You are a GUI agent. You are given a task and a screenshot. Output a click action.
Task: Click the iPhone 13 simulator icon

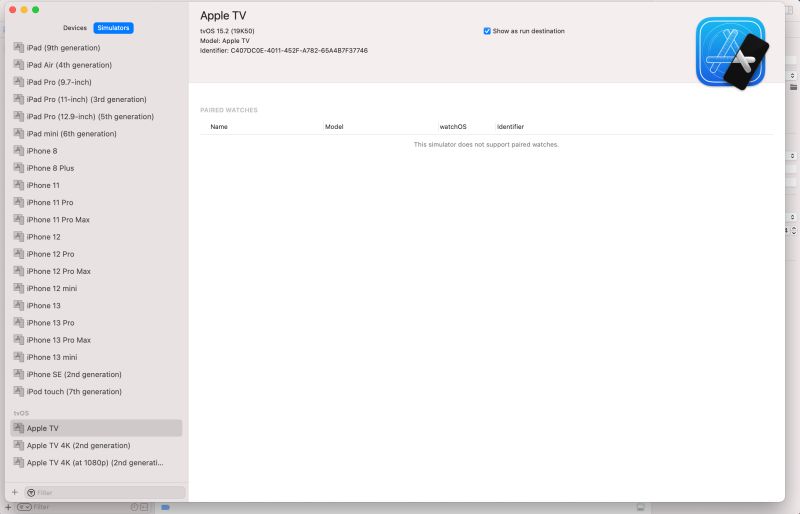(x=19, y=305)
